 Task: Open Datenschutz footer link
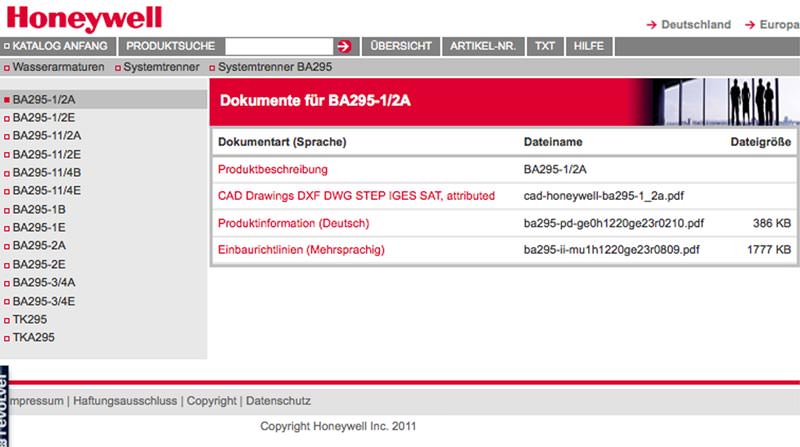pyautogui.click(x=278, y=401)
